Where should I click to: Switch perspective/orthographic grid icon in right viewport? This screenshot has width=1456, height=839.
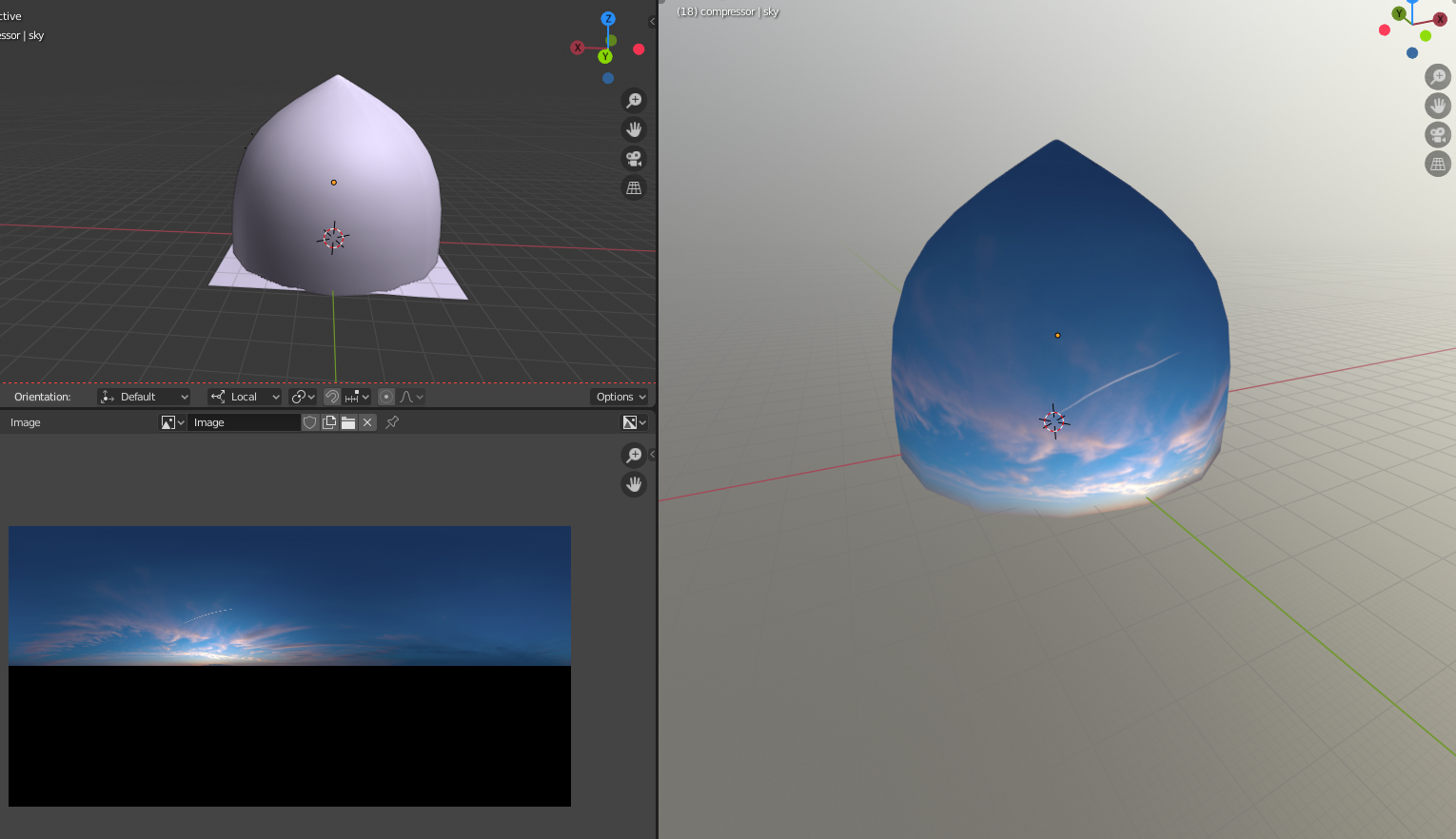click(1438, 164)
